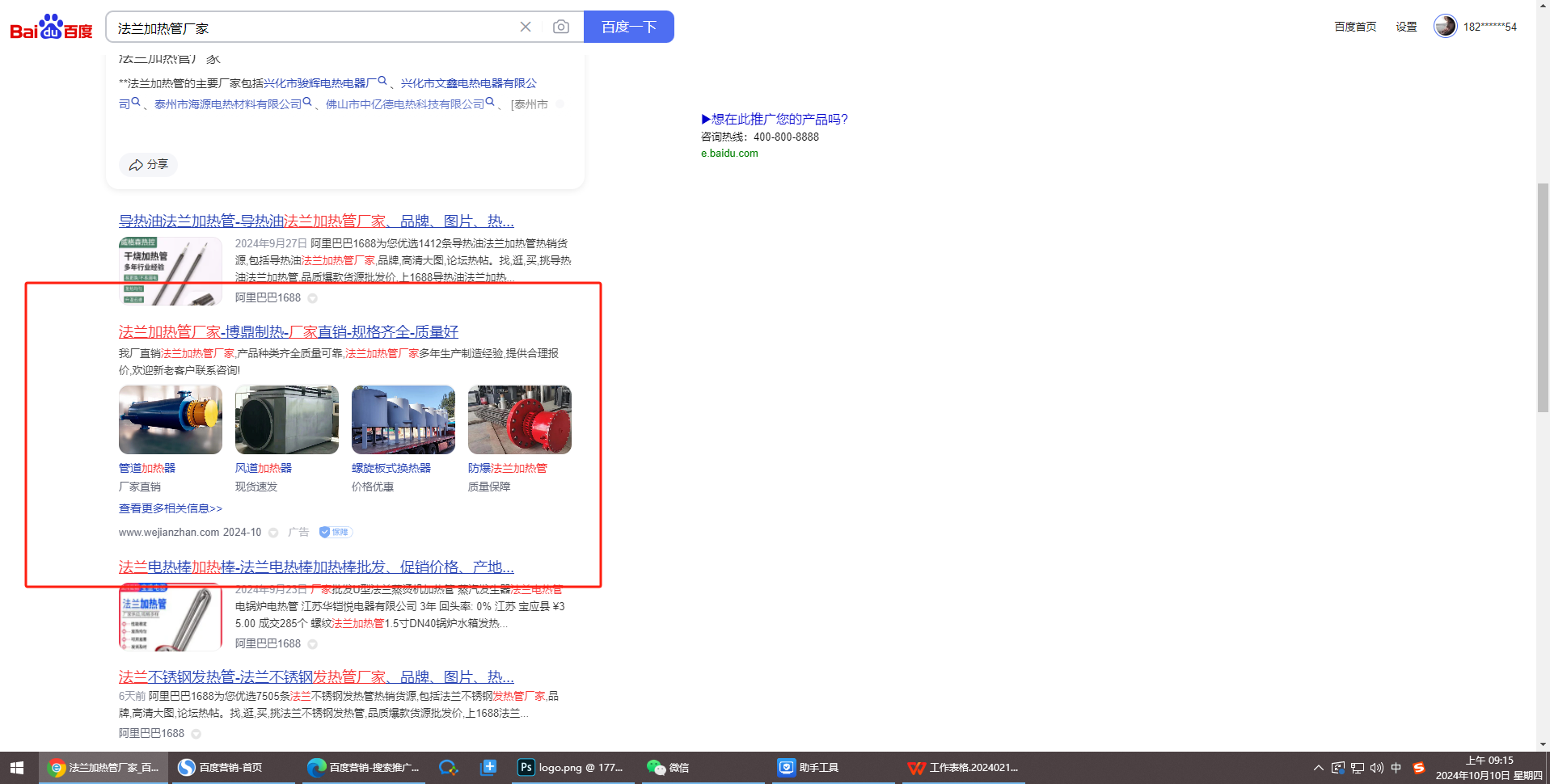This screenshot has height=784, width=1550.
Task: Focus the search field containing 法兰加热管厂家
Action: (x=315, y=27)
